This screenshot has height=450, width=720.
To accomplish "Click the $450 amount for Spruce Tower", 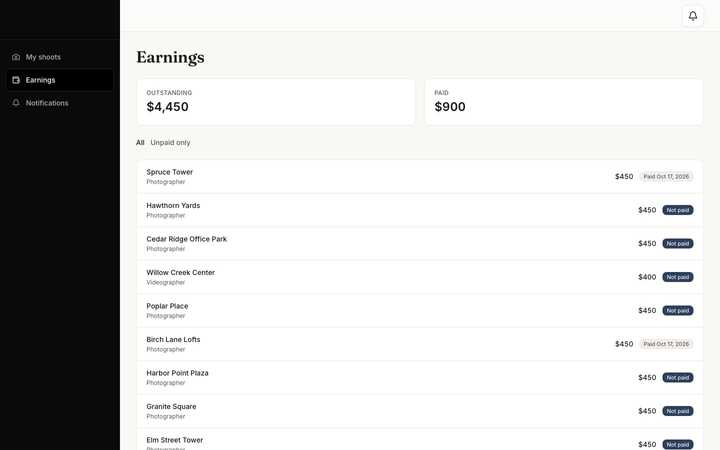I will pos(624,177).
